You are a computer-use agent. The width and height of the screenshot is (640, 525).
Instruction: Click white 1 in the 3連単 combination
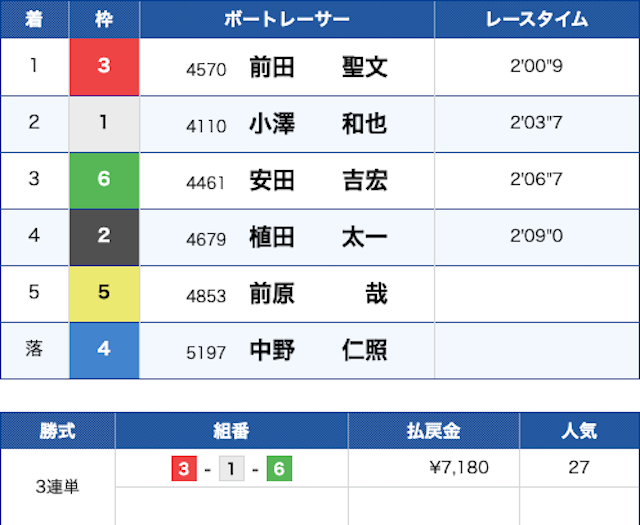click(x=232, y=467)
